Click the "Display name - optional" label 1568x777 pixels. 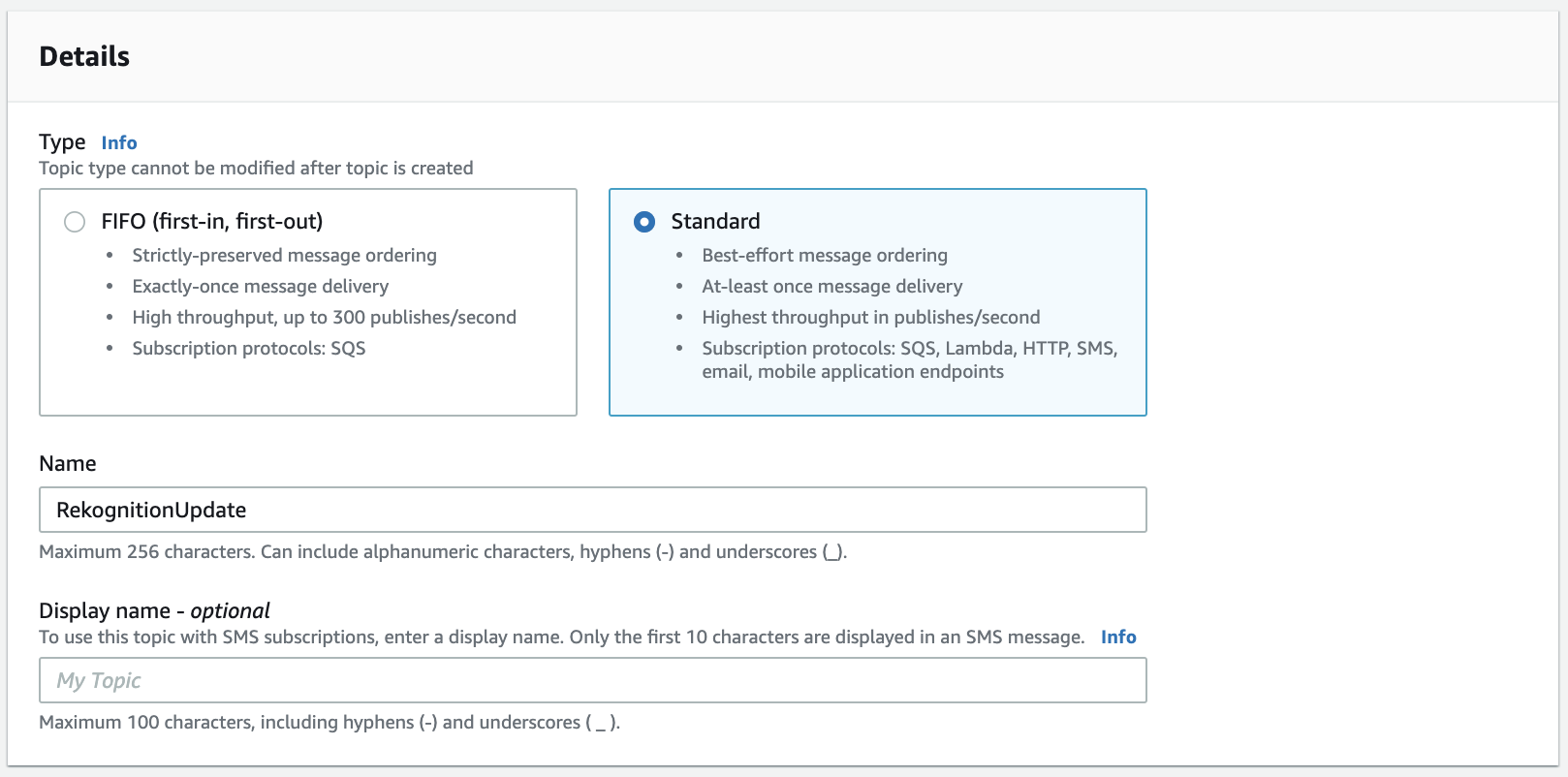[x=154, y=610]
